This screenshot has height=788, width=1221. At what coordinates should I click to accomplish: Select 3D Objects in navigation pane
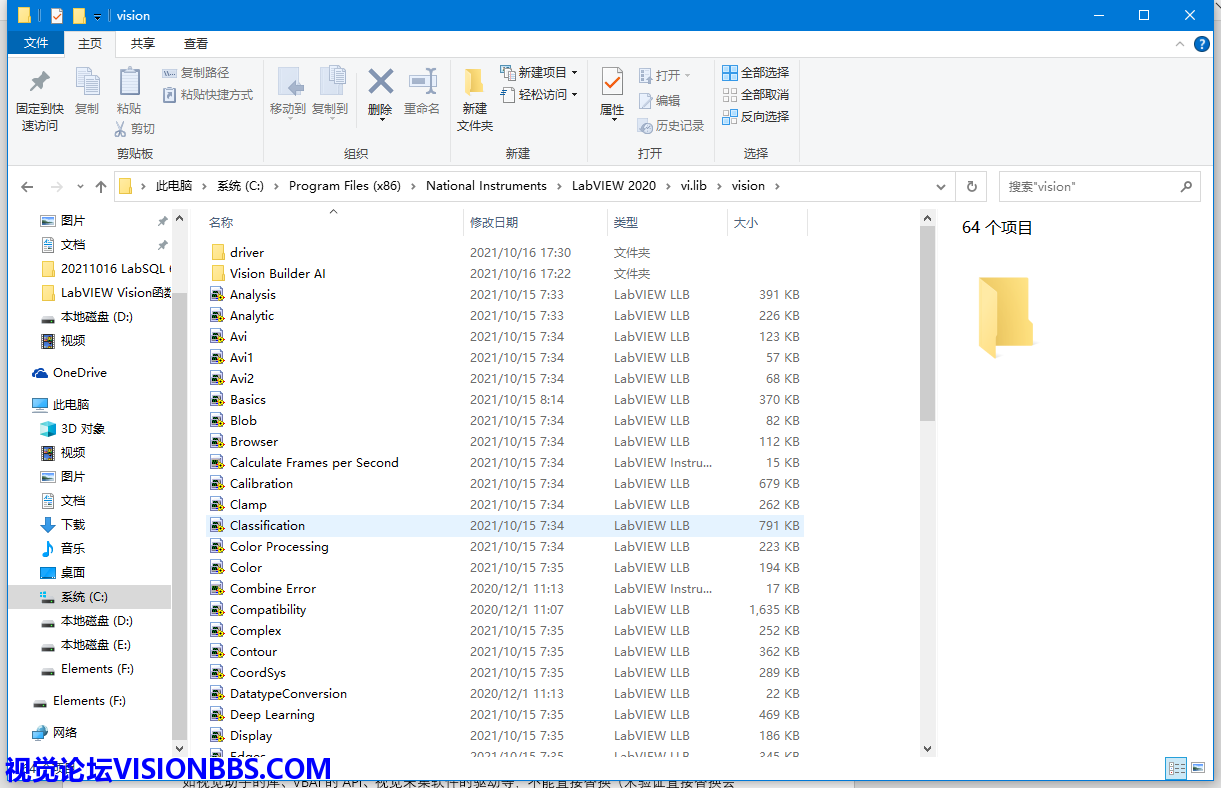82,428
